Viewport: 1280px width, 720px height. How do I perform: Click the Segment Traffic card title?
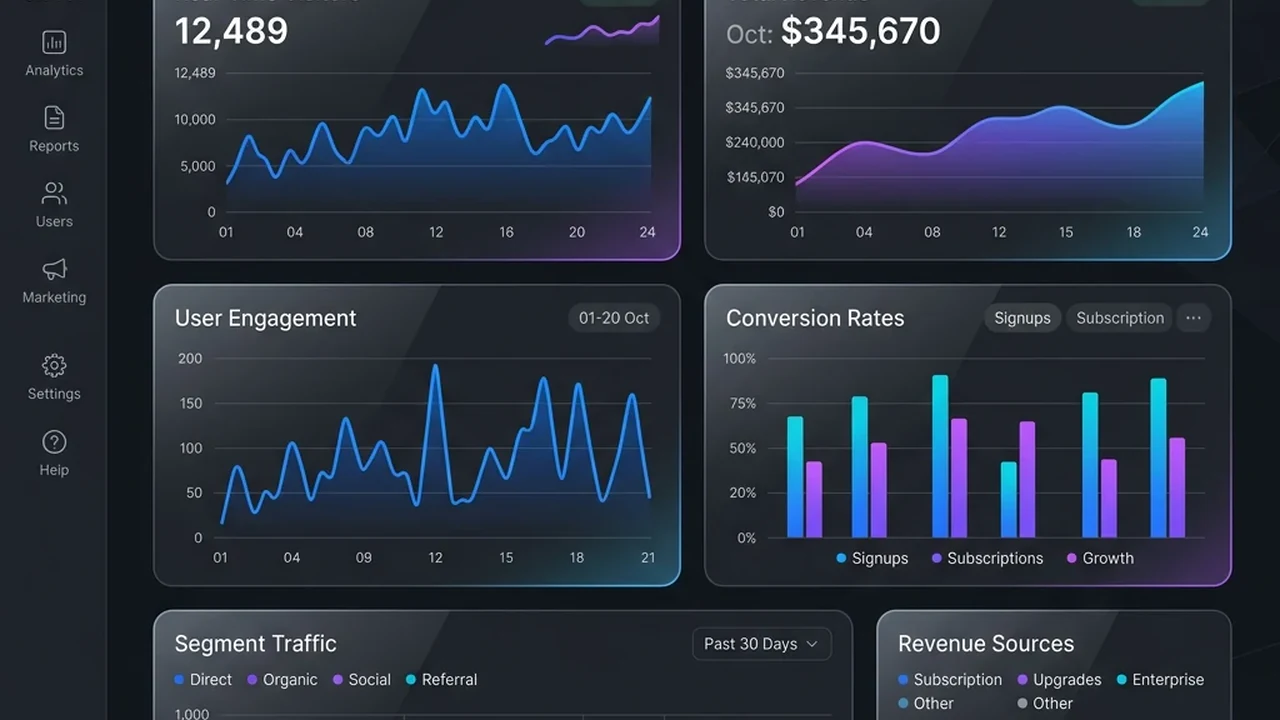pos(255,644)
